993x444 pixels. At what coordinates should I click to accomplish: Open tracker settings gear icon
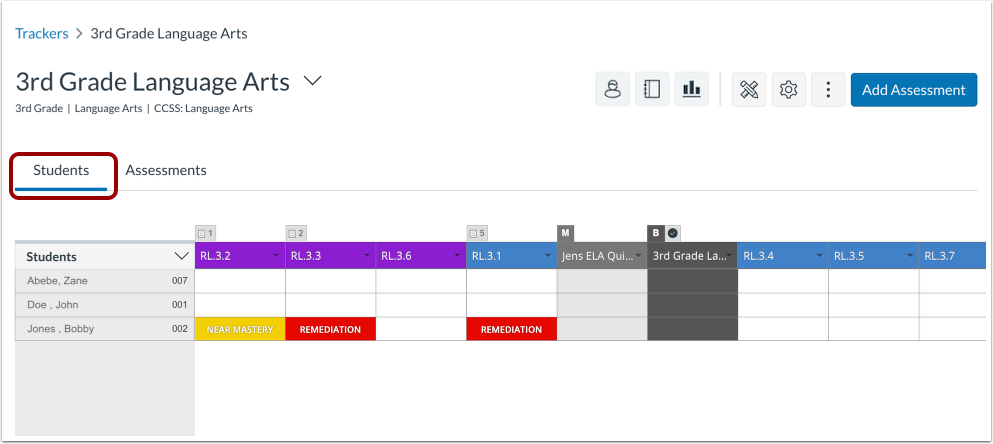[788, 89]
